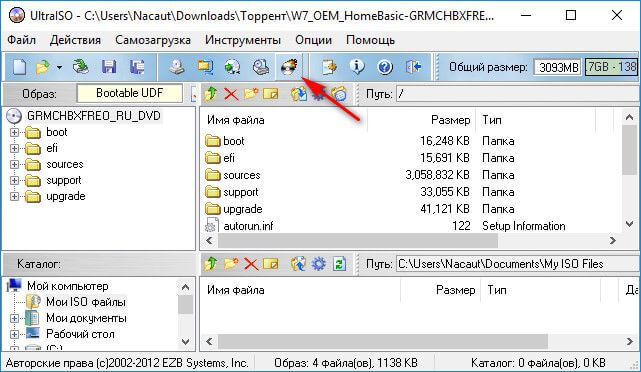641x372 pixels.
Task: Click the Save As toolbar icon
Action: (137, 67)
